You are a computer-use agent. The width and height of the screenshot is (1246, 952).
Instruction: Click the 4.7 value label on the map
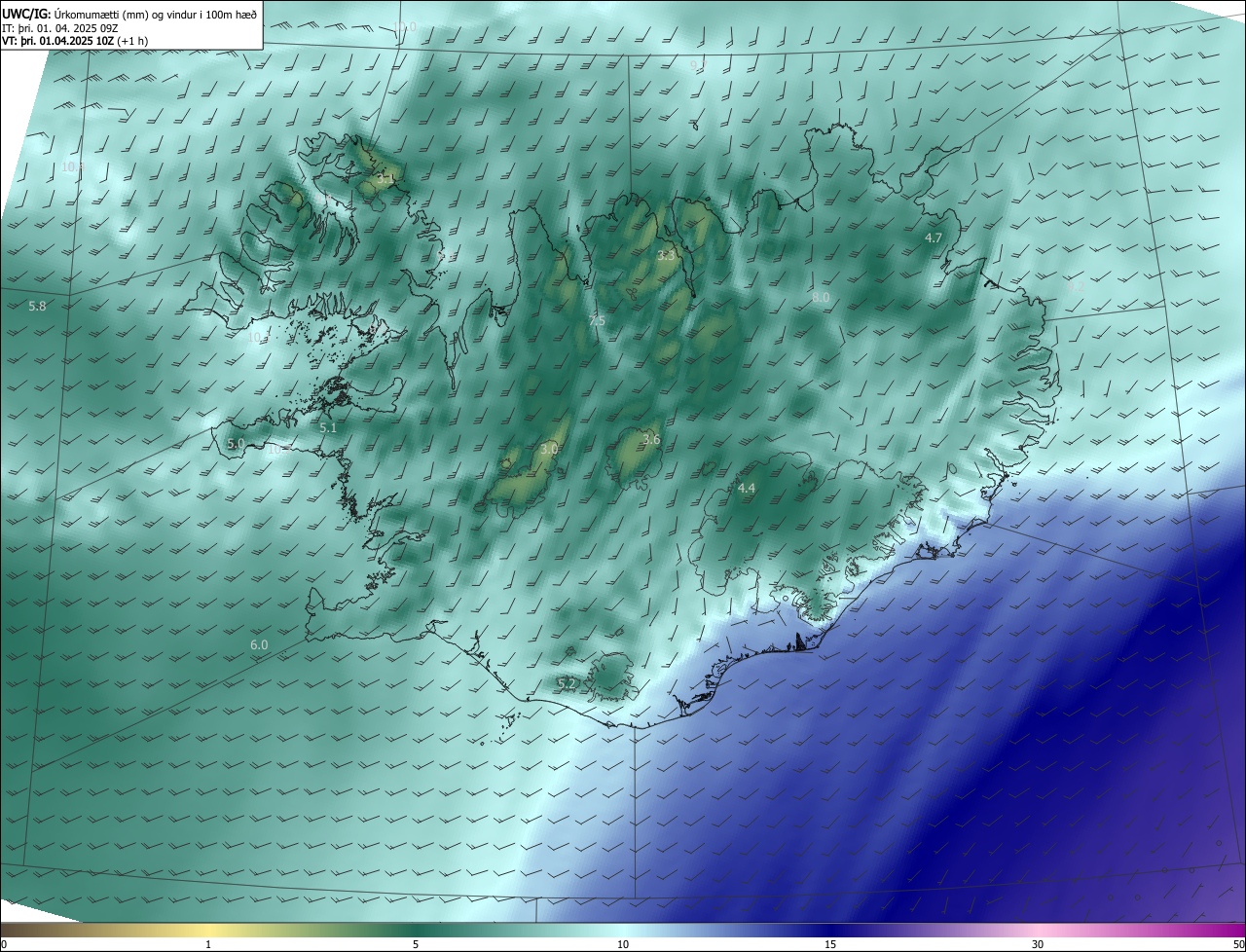point(934,238)
